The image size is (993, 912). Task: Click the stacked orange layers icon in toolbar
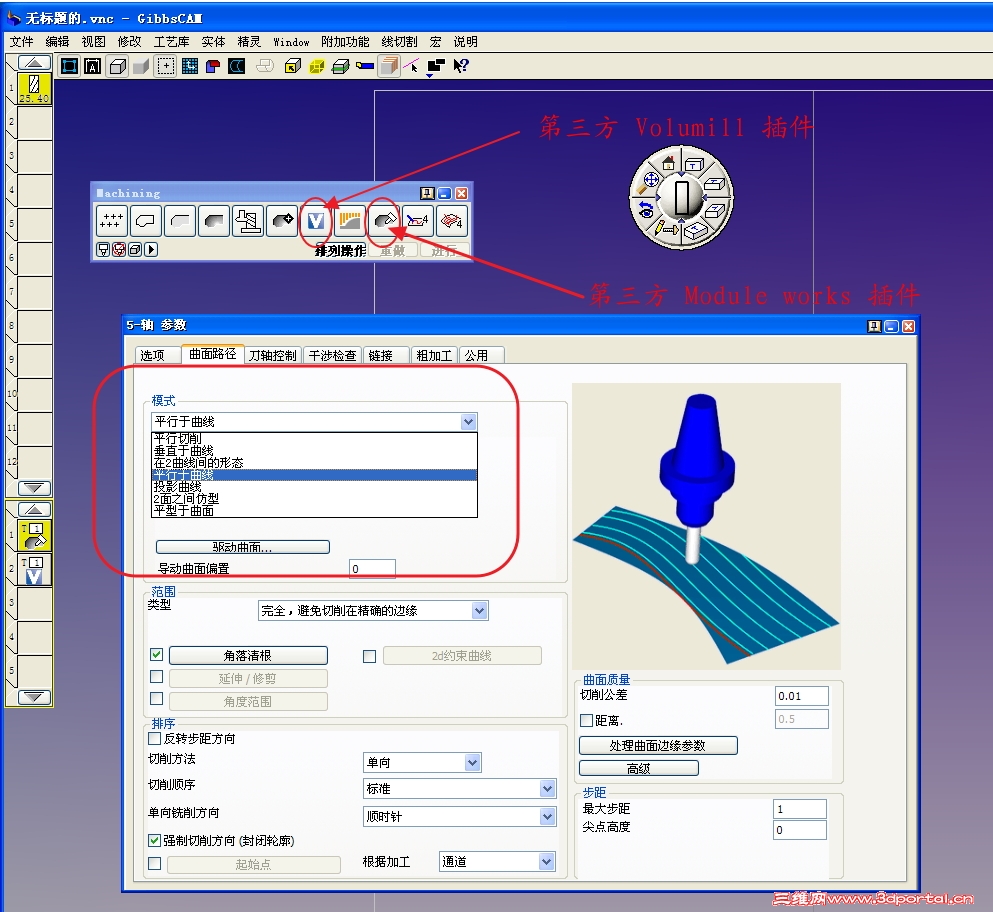(x=389, y=66)
